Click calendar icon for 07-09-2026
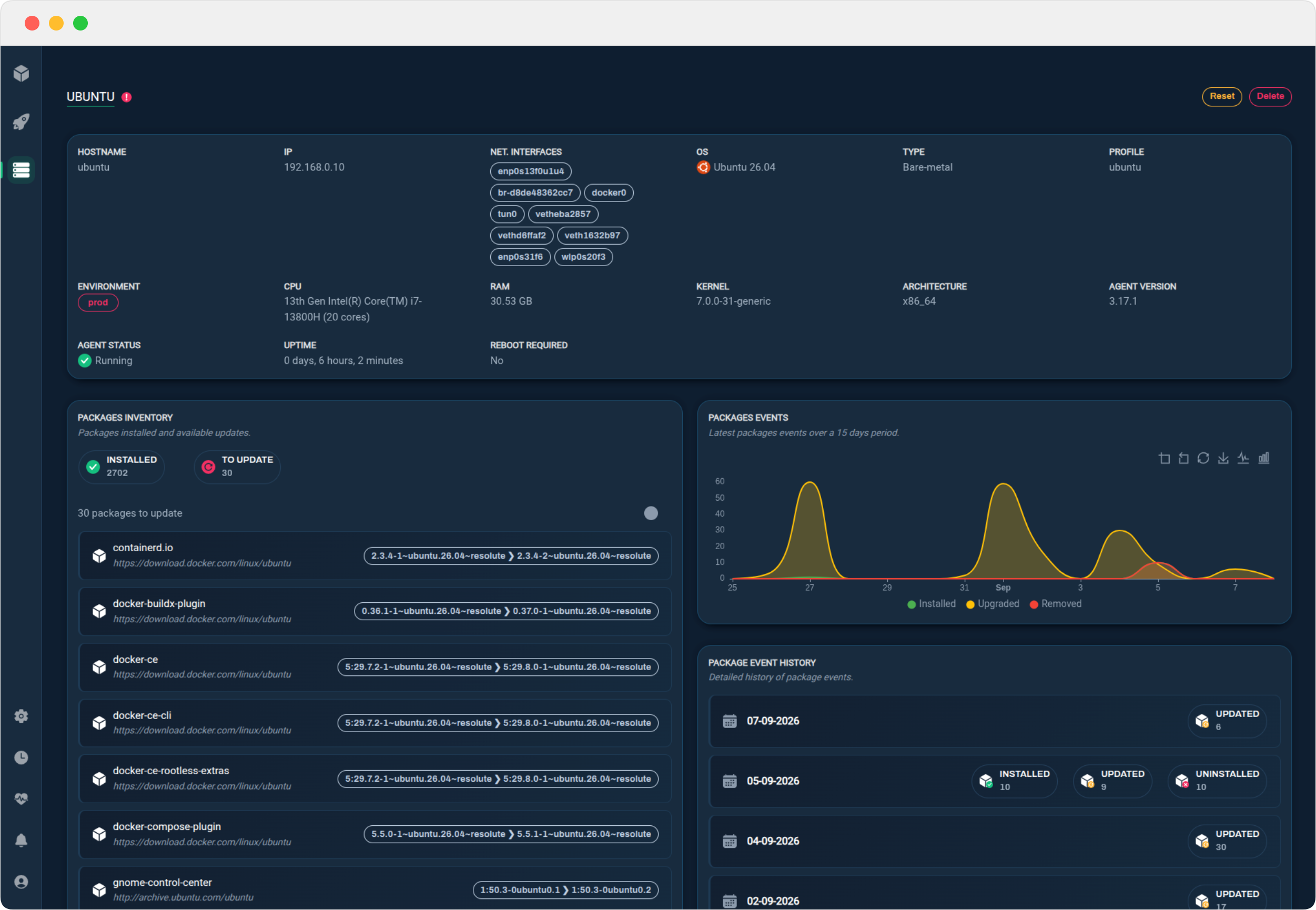 730,721
